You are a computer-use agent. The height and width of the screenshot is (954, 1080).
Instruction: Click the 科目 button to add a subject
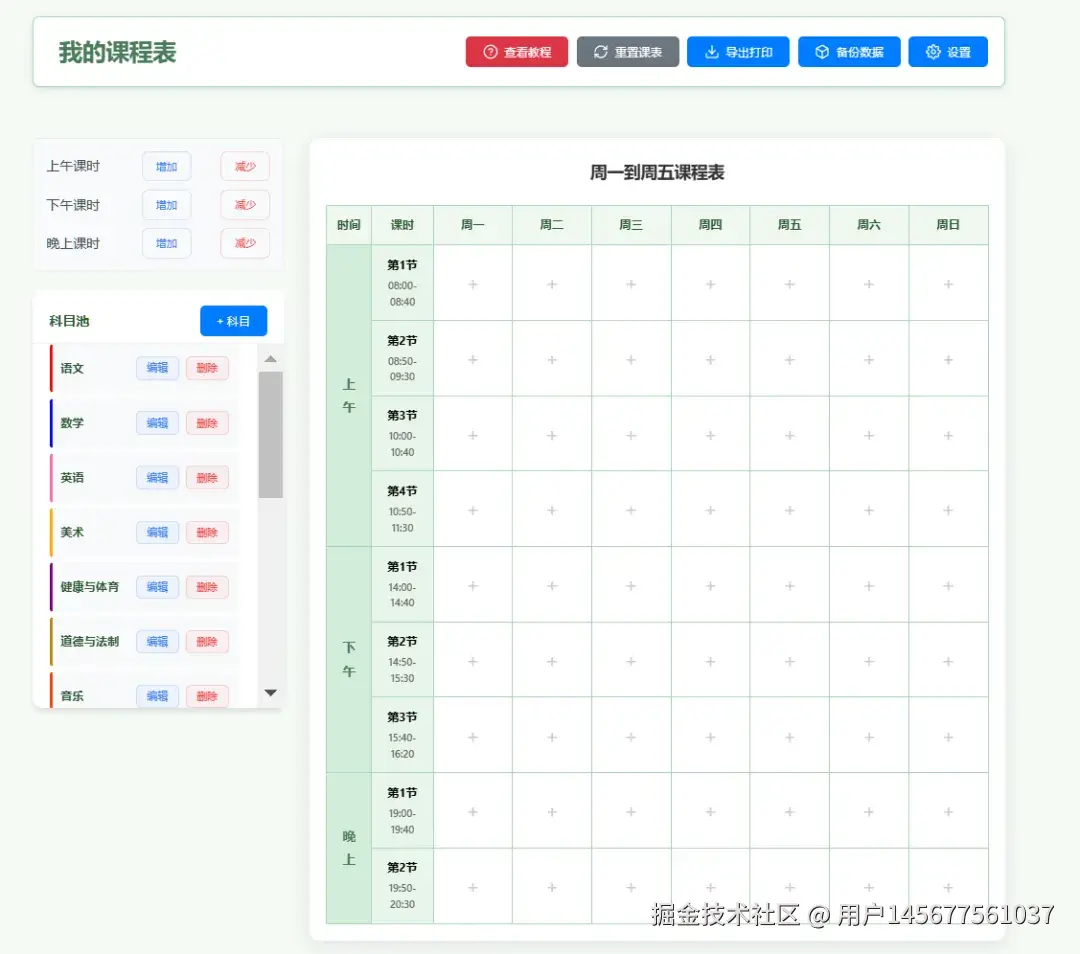[233, 321]
